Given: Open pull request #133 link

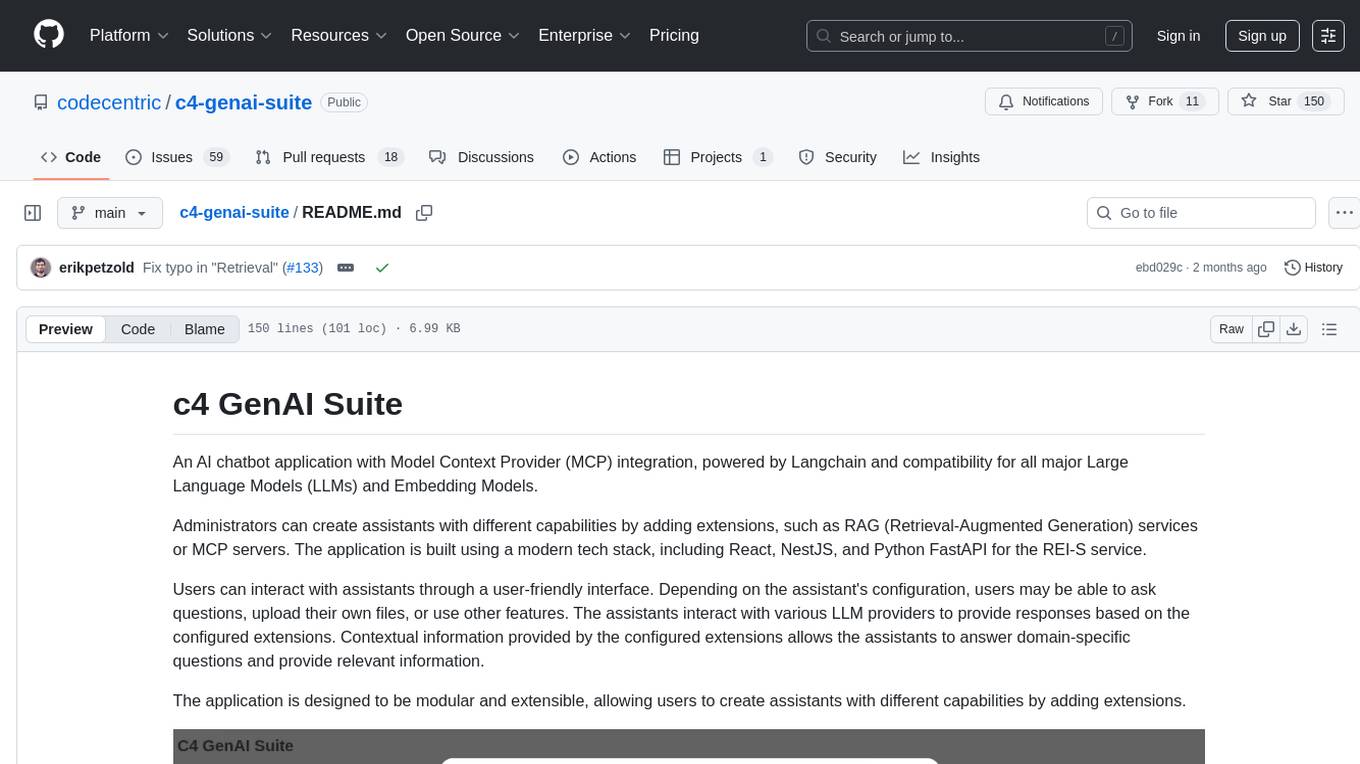Looking at the screenshot, I should point(302,268).
